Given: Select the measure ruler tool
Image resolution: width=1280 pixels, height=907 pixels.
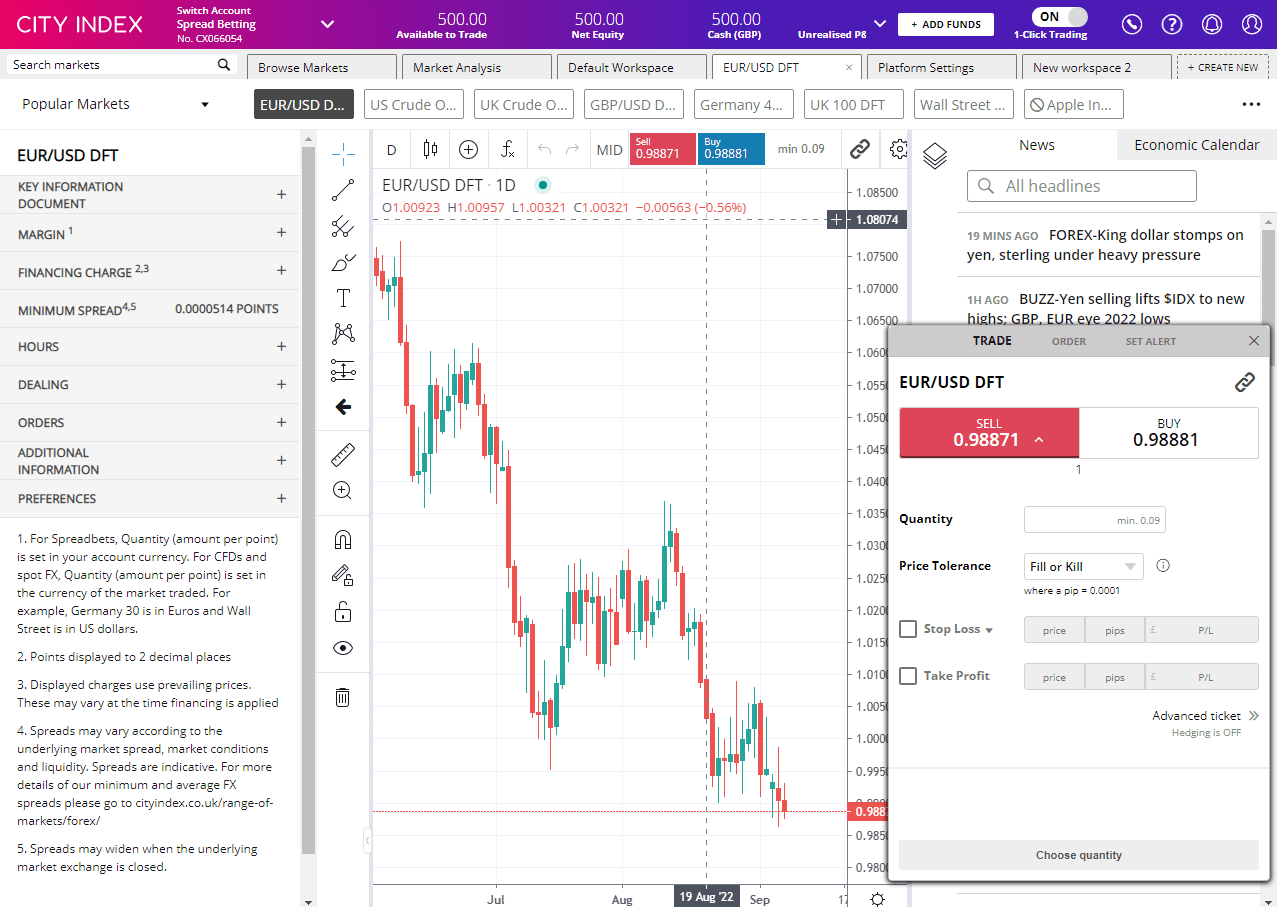Looking at the screenshot, I should point(343,454).
